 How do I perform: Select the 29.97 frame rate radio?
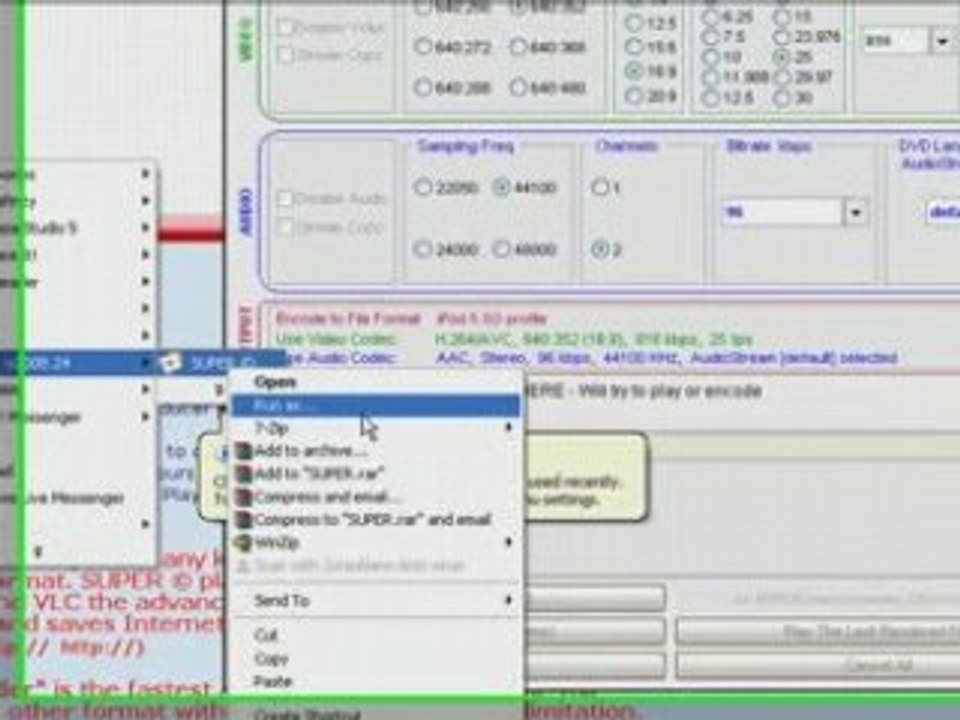click(781, 78)
